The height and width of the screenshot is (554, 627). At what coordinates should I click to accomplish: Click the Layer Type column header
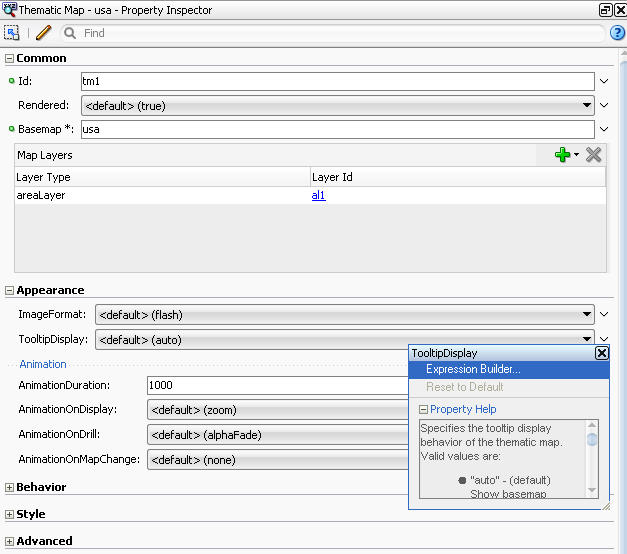(x=162, y=177)
